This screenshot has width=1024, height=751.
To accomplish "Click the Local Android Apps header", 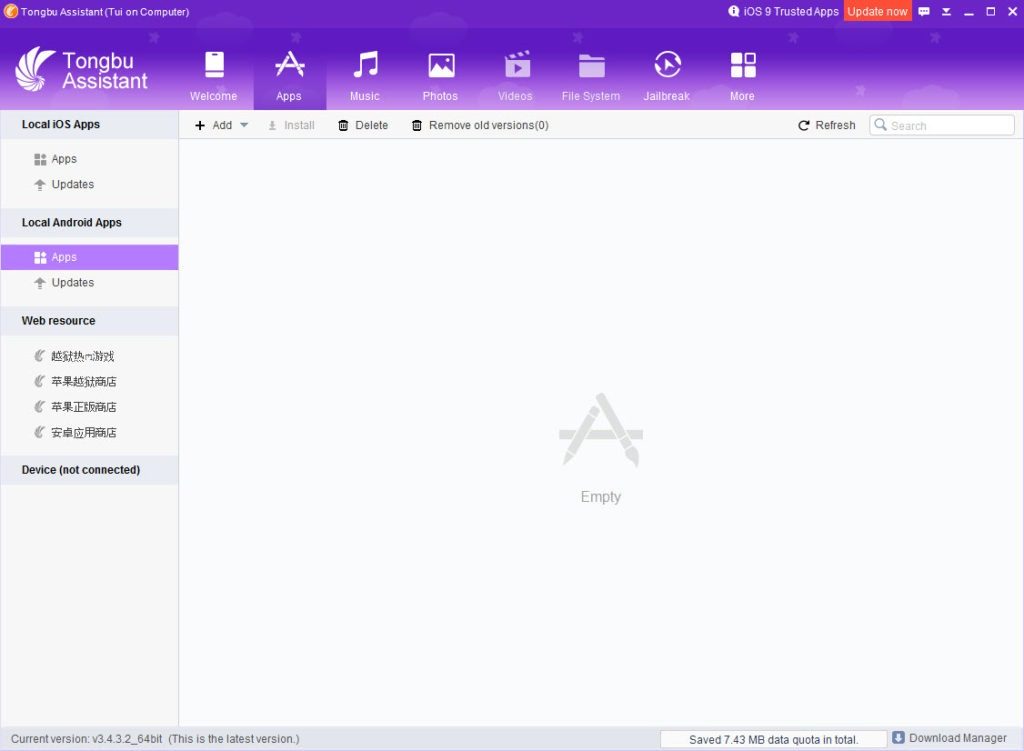I will (x=89, y=223).
